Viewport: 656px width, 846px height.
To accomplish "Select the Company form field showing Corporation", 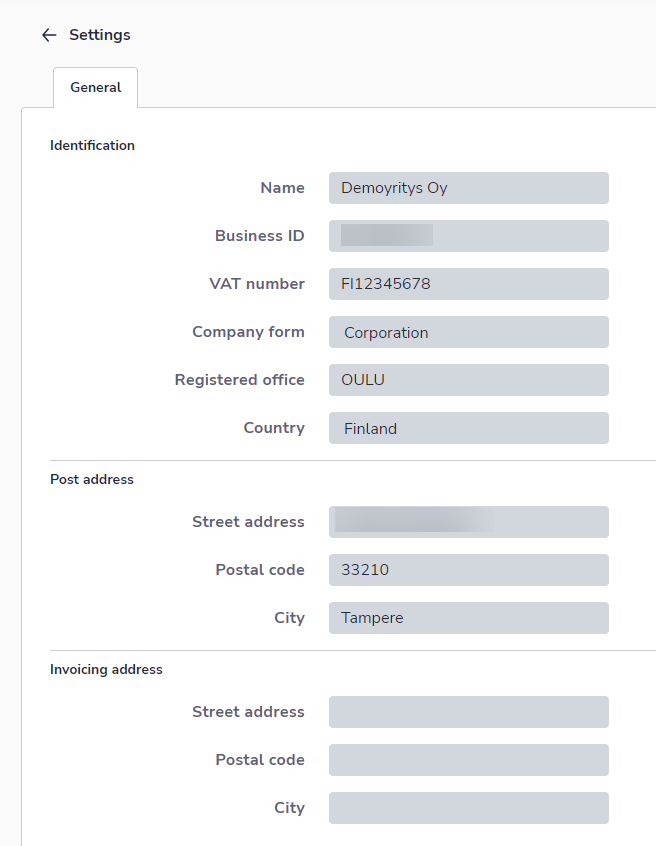I will (468, 332).
